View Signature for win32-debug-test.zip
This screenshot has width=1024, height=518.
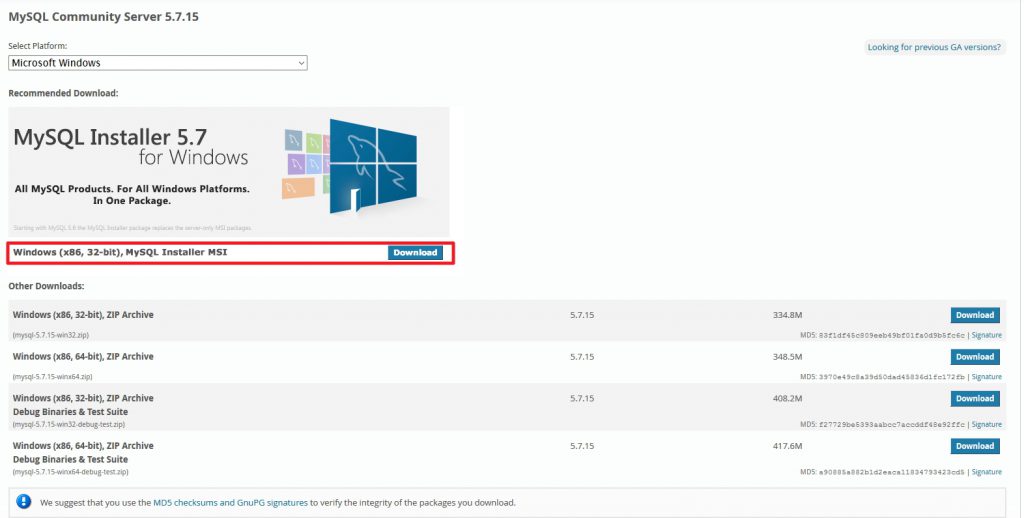click(x=986, y=424)
